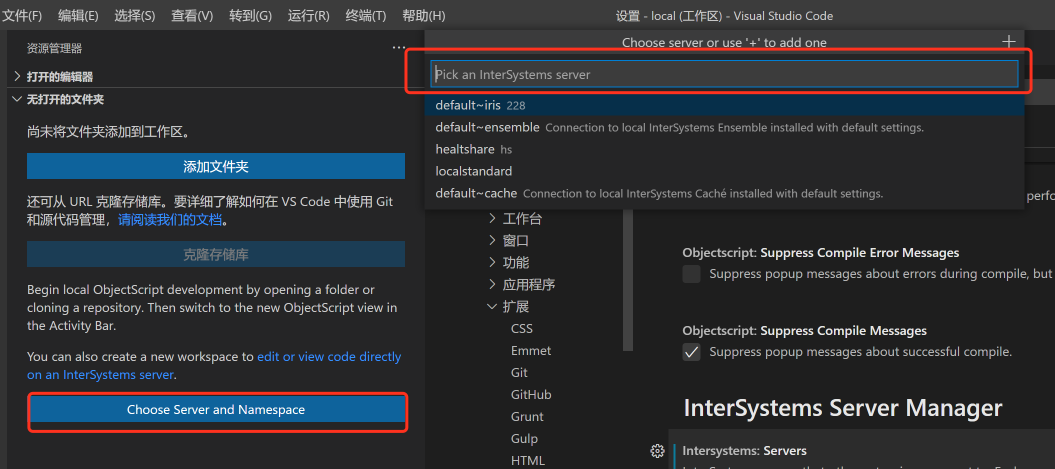Select the default~cache server entry
The height and width of the screenshot is (469, 1055).
pyautogui.click(x=724, y=193)
